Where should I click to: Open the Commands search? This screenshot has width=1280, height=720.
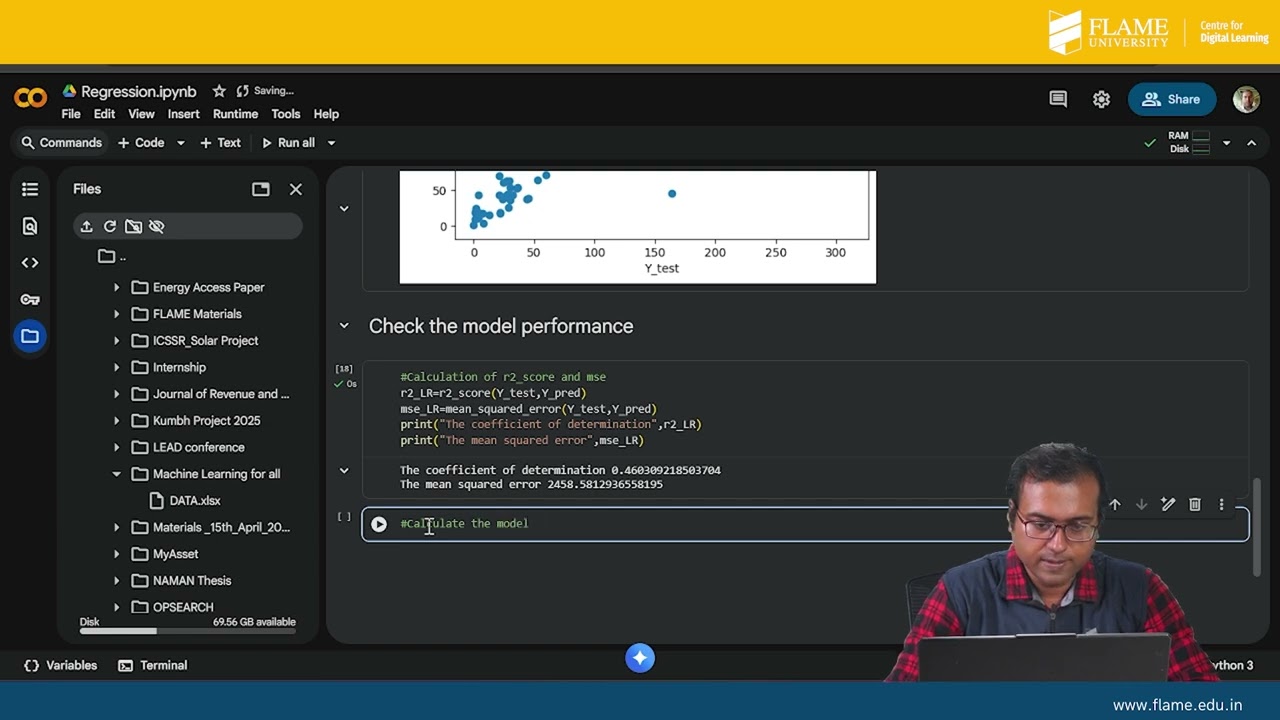[x=62, y=143]
